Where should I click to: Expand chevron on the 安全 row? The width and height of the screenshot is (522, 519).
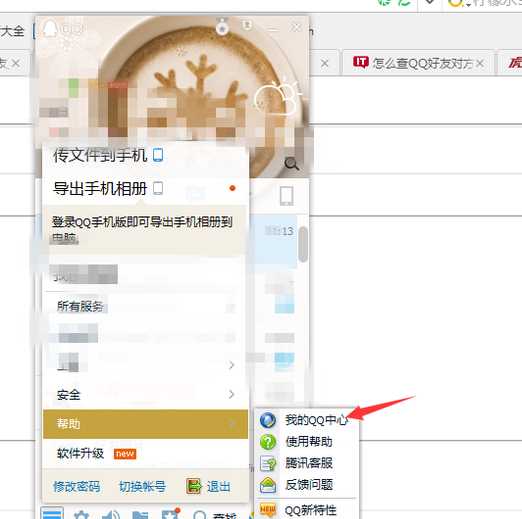(x=231, y=395)
